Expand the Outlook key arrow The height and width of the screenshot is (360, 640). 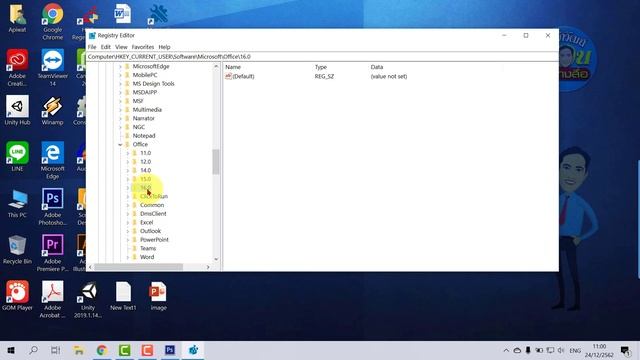(x=128, y=231)
